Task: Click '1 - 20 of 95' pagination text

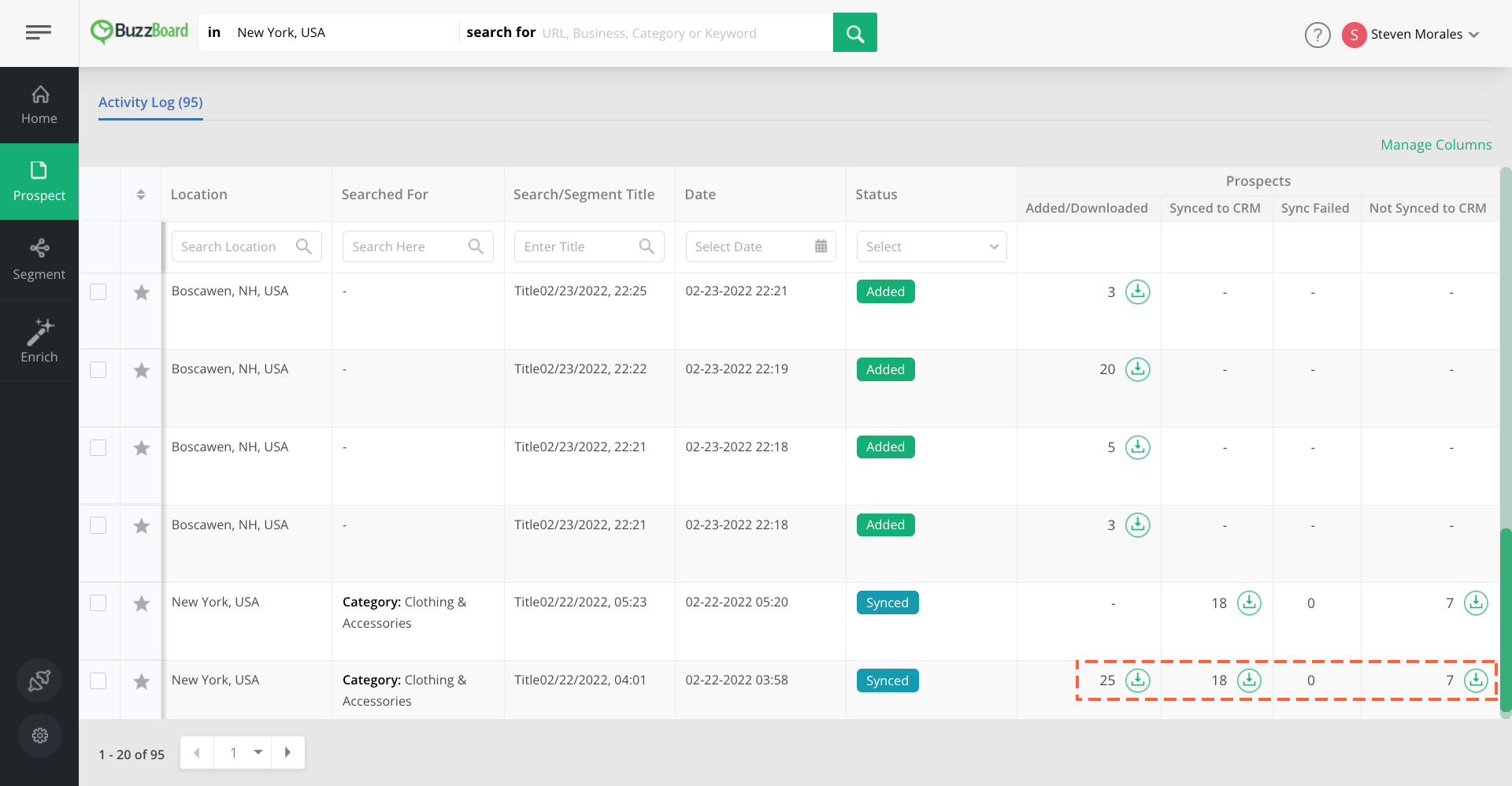Action: pos(132,754)
